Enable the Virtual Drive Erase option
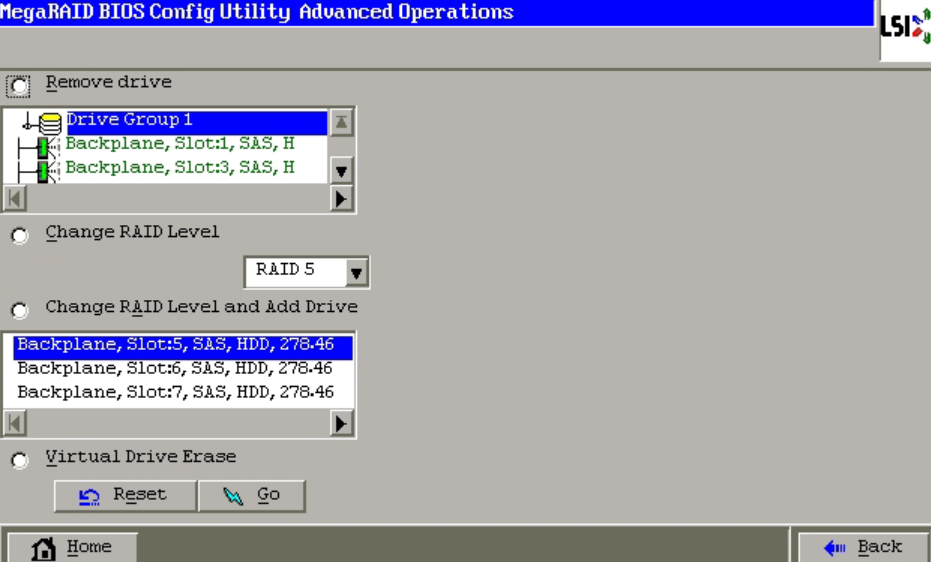The height and width of the screenshot is (562, 931). [19, 460]
